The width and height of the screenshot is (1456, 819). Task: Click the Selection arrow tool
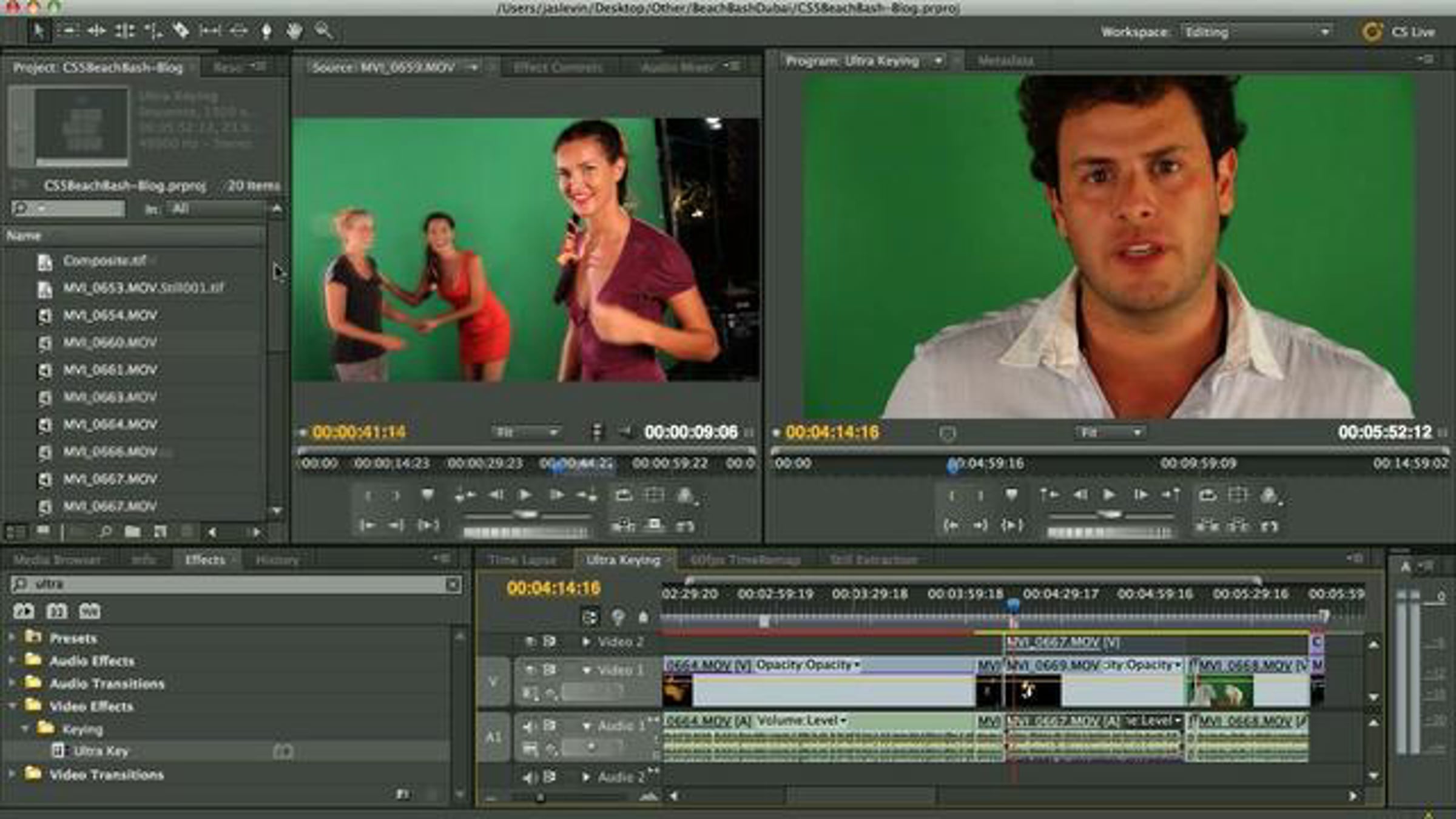tap(38, 30)
